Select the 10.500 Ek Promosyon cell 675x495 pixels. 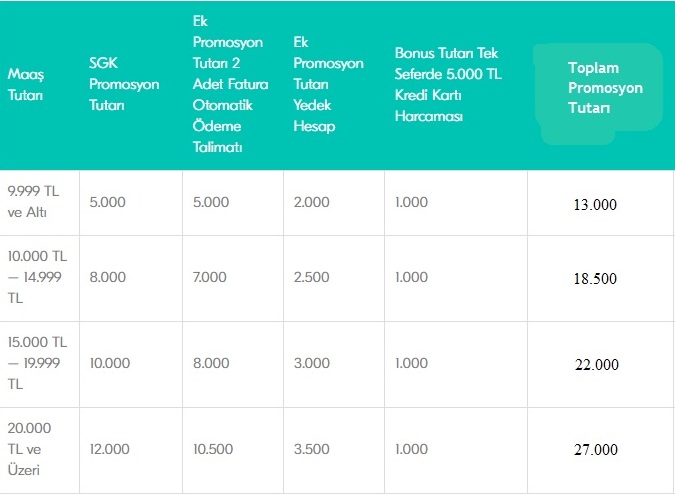point(213,450)
